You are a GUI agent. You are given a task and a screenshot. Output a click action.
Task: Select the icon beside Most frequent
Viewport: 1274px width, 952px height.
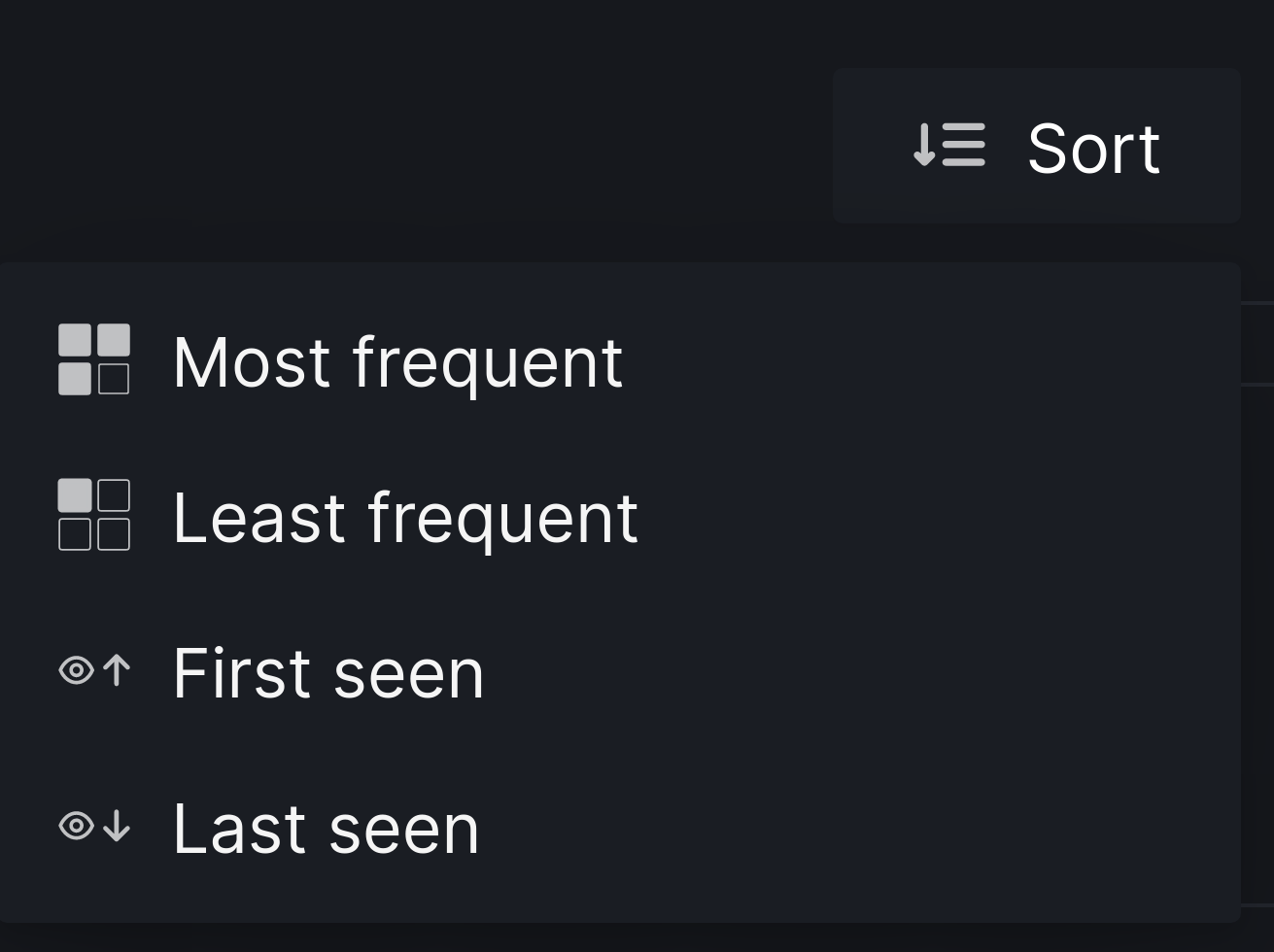[93, 360]
